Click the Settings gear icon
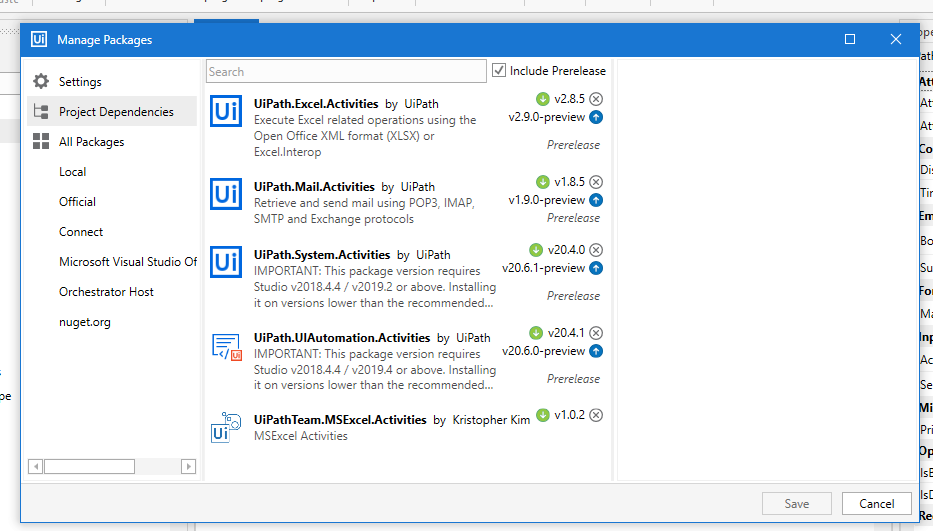This screenshot has height=531, width=933. [40, 81]
